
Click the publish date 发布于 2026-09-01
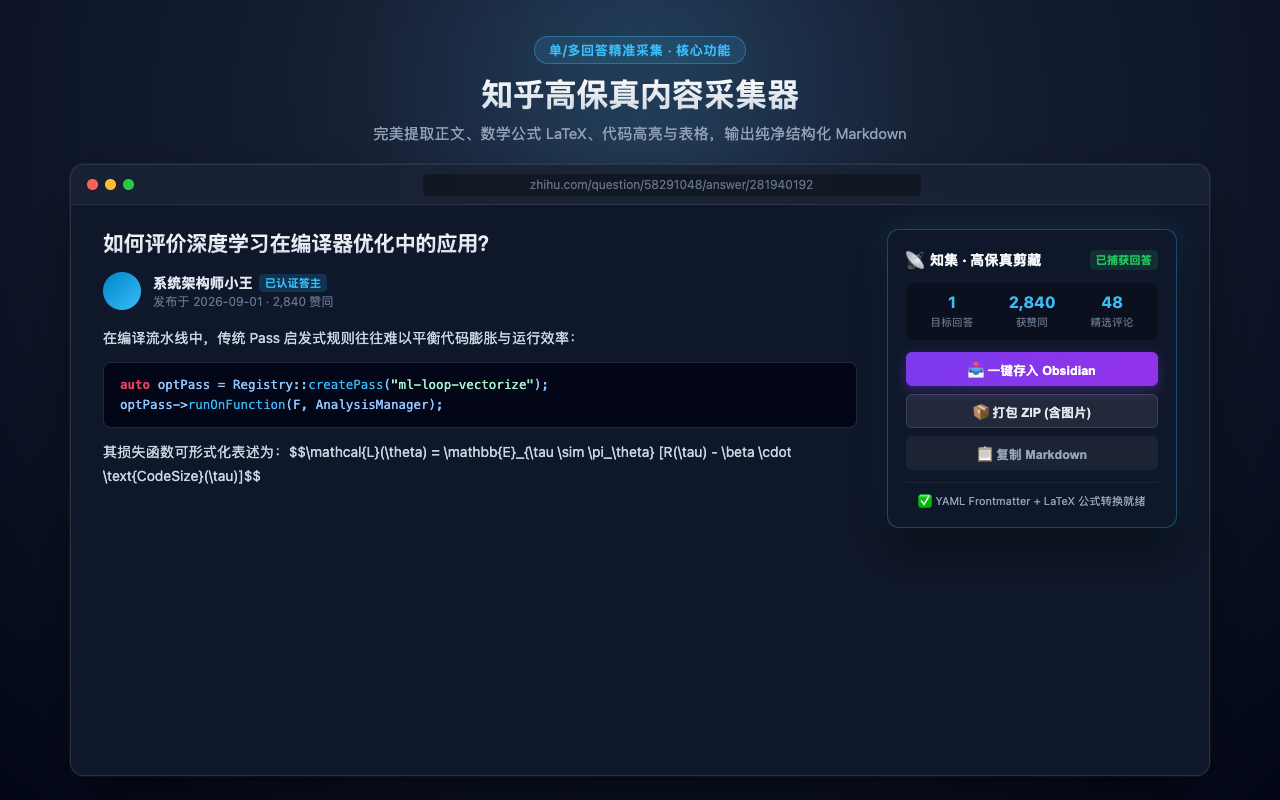208,301
